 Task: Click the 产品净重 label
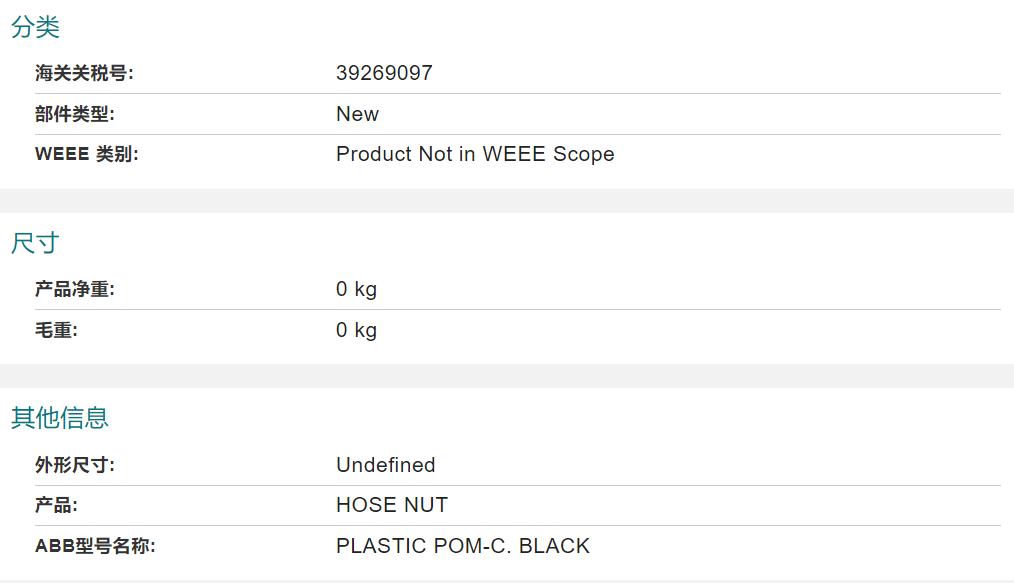click(x=74, y=289)
